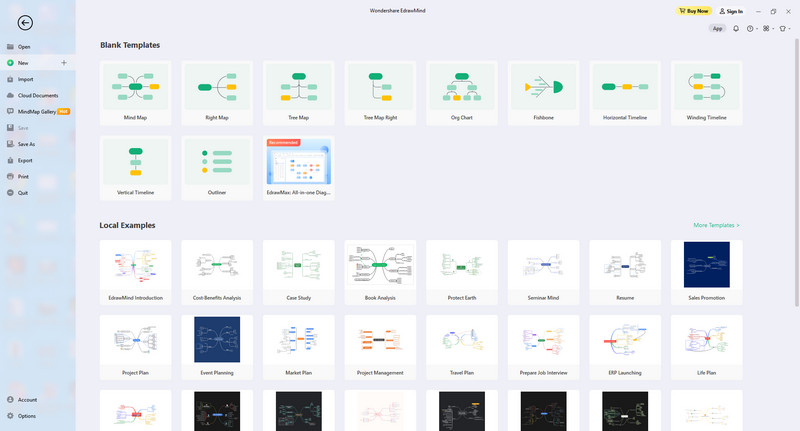Open the ERP Launching example

pos(625,347)
